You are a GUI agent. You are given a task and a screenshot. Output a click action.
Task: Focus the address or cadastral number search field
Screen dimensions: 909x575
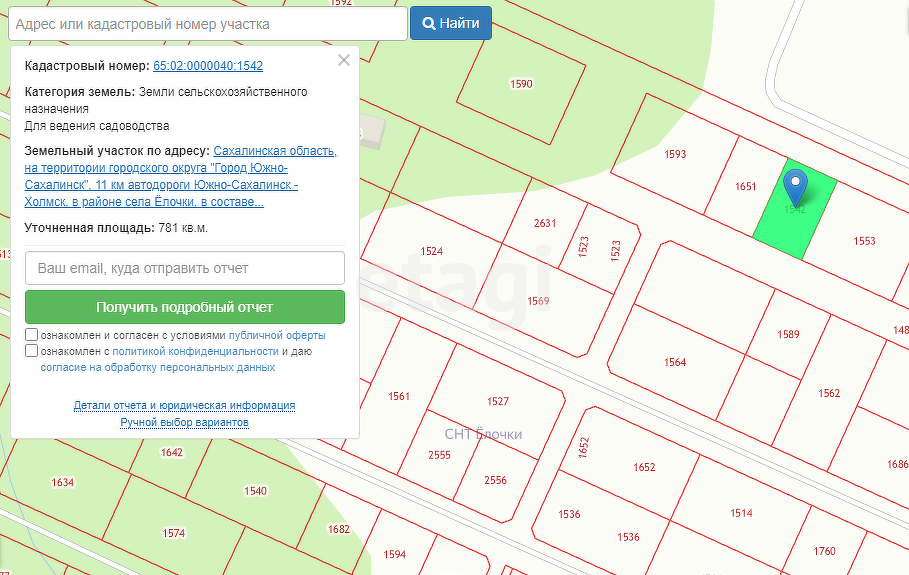207,23
